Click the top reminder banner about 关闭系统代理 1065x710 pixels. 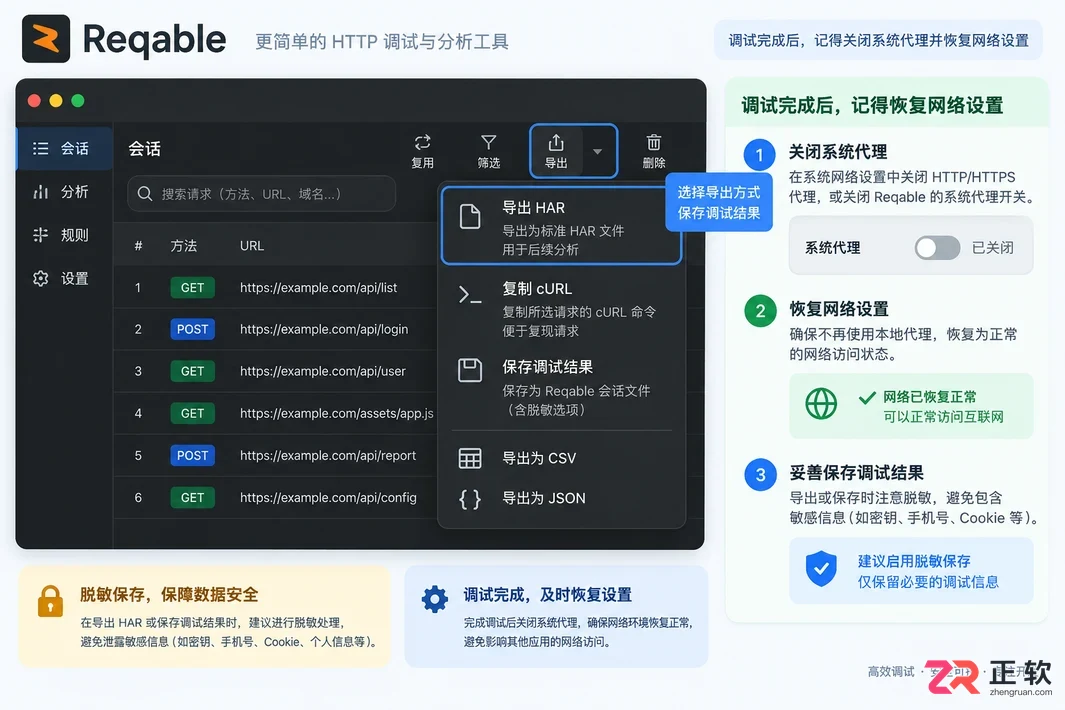pos(878,41)
